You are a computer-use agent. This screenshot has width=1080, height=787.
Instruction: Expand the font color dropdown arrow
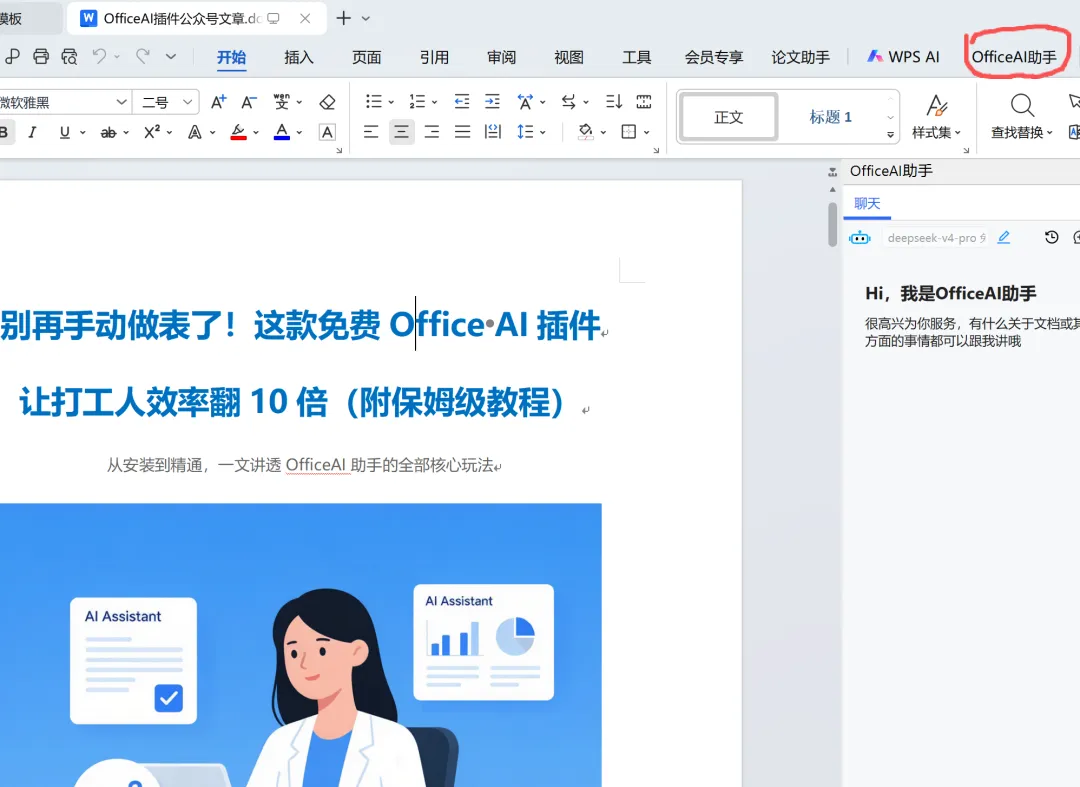coord(299,132)
